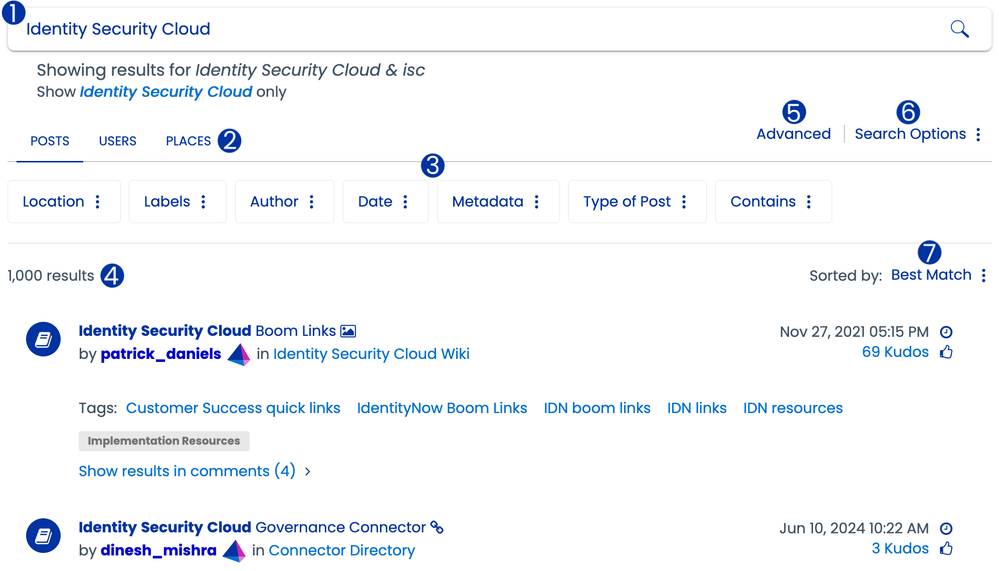
Task: Switch to the Users tab
Action: coord(117,141)
